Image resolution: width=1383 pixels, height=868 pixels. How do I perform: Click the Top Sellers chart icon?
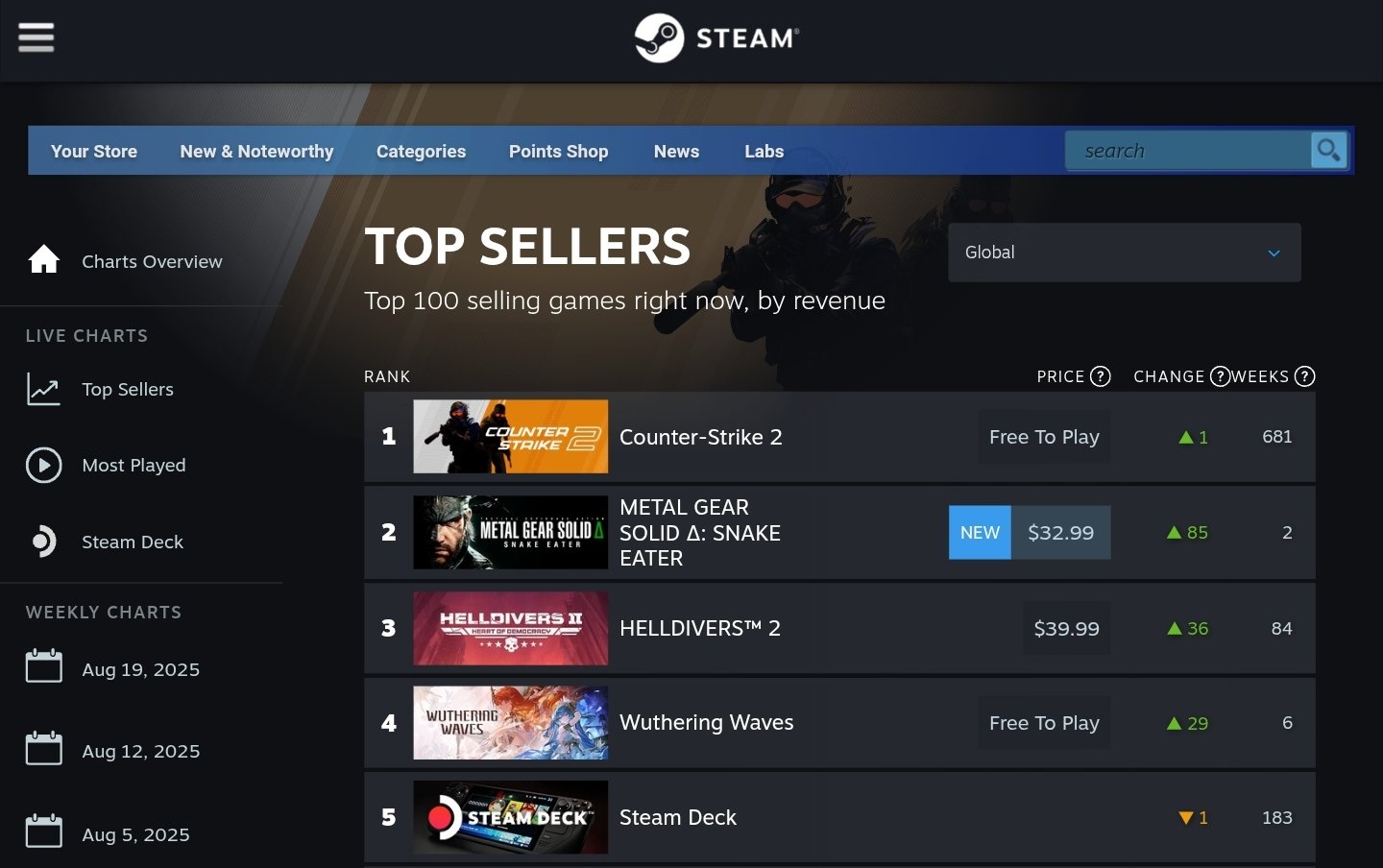44,389
